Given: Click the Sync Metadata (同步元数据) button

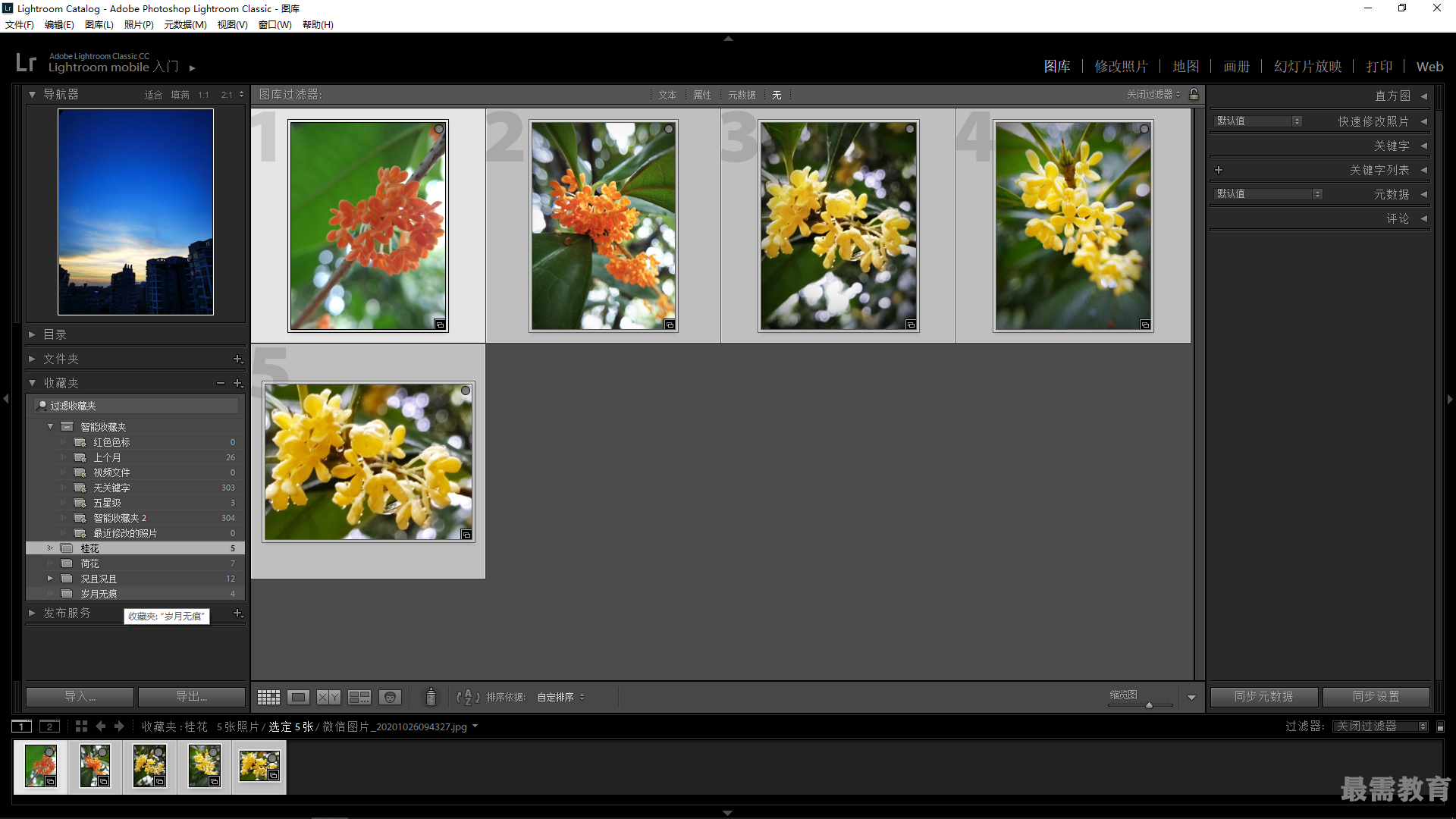Looking at the screenshot, I should click(1263, 696).
